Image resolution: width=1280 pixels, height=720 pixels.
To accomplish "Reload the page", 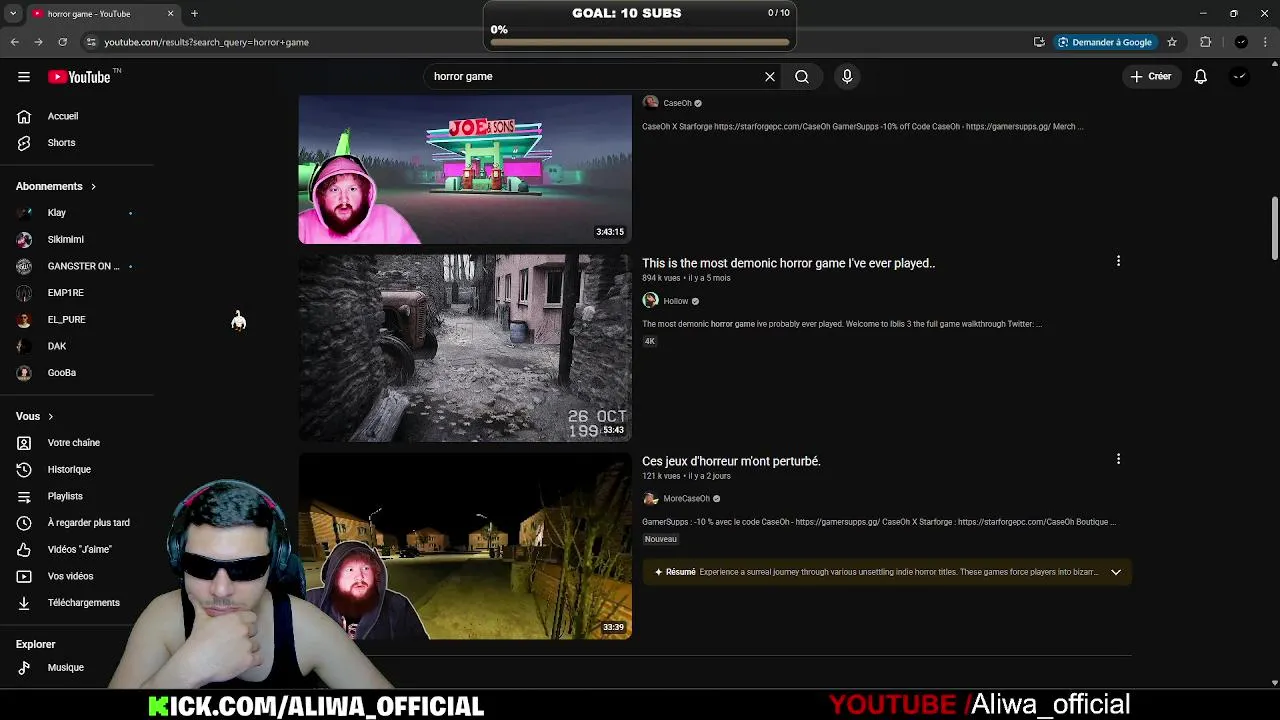I will (62, 42).
